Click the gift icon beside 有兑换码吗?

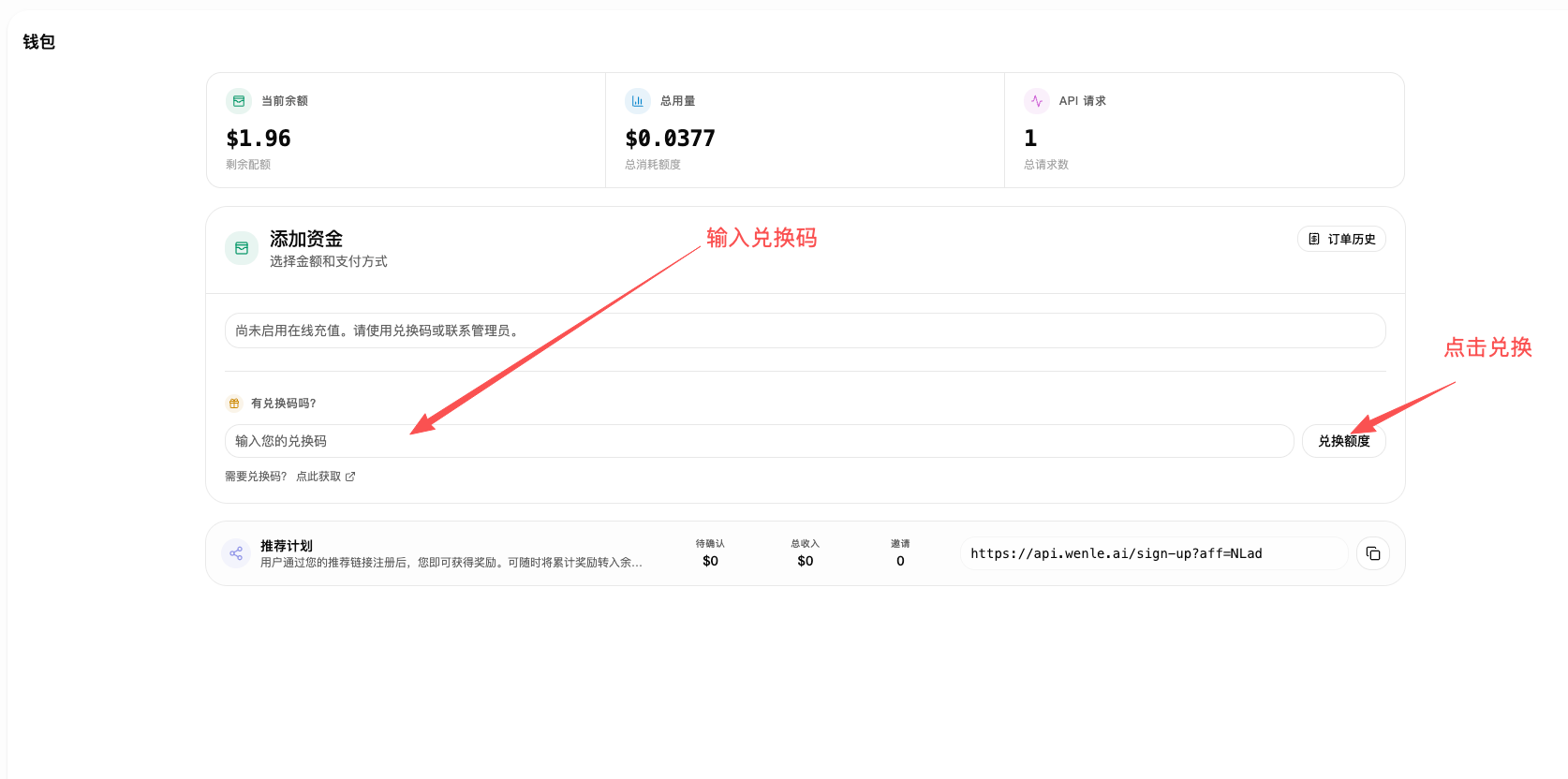pos(234,404)
